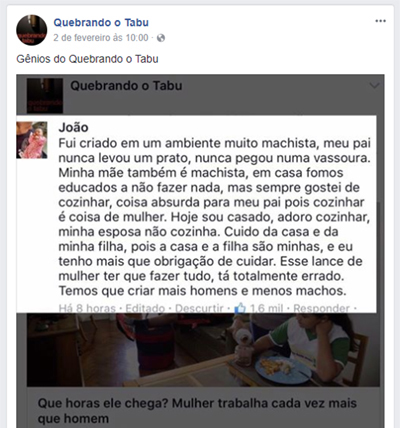The width and height of the screenshot is (400, 428).
Task: Open the post options three-dots menu
Action: [380, 21]
